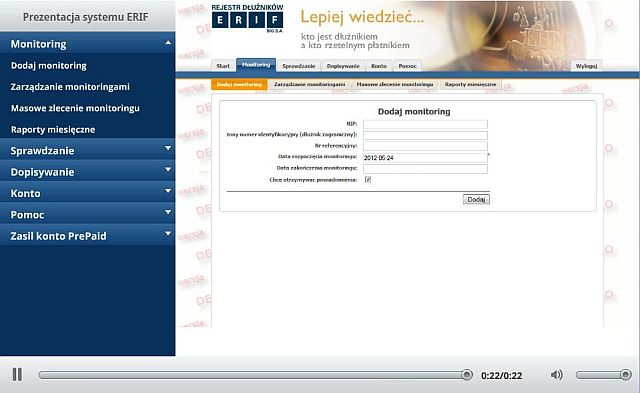Pause the presentation playback

(17, 374)
